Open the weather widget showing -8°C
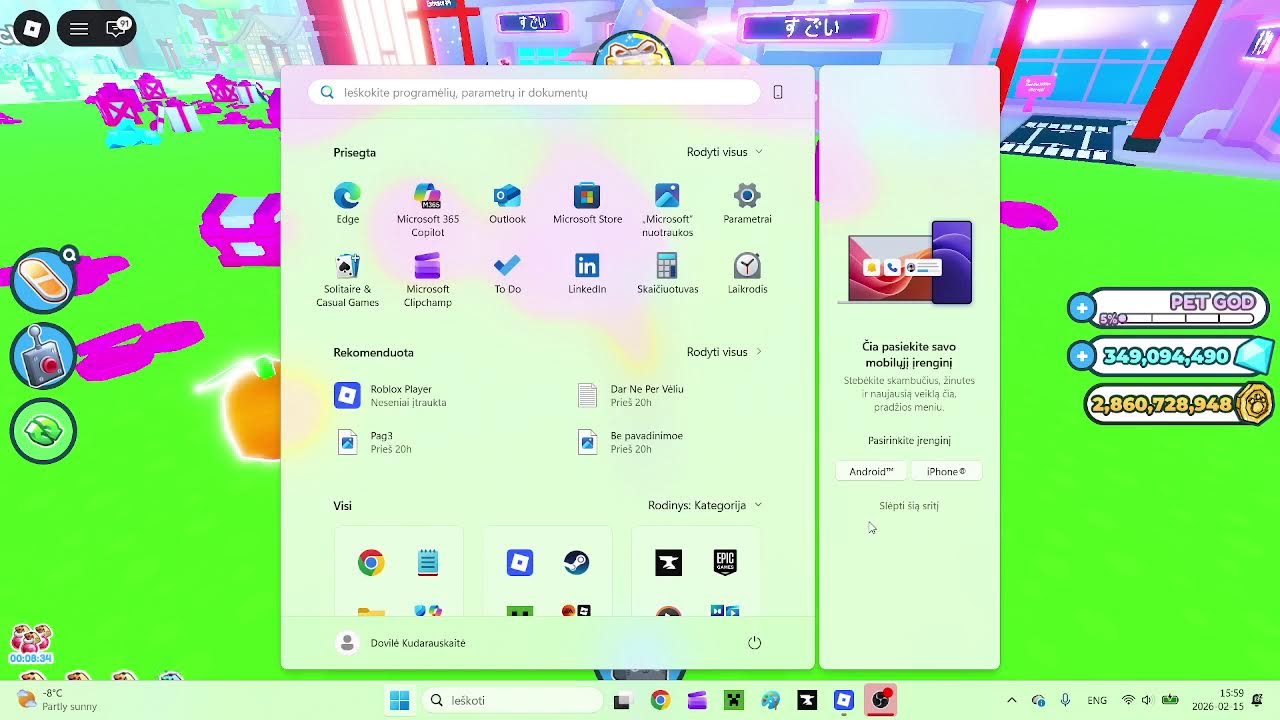The height and width of the screenshot is (720, 1280). [x=58, y=700]
